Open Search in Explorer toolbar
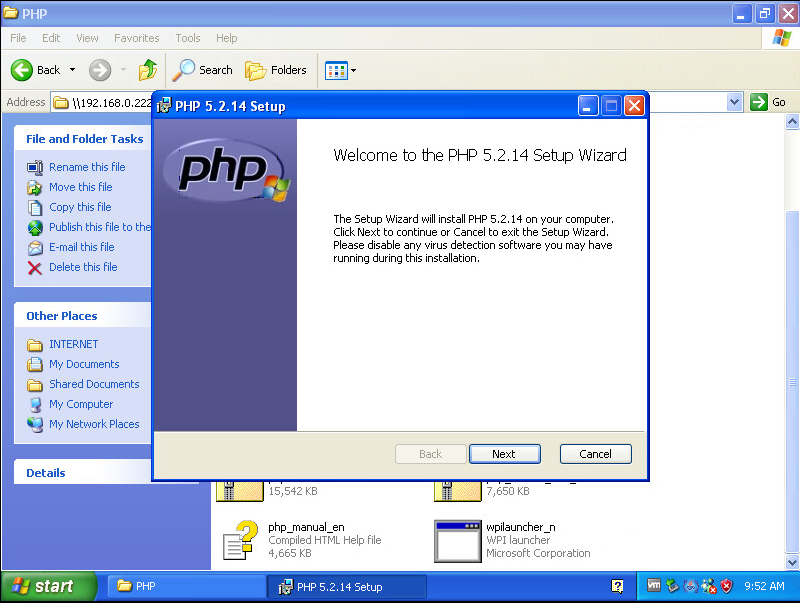The width and height of the screenshot is (800, 603). point(203,70)
